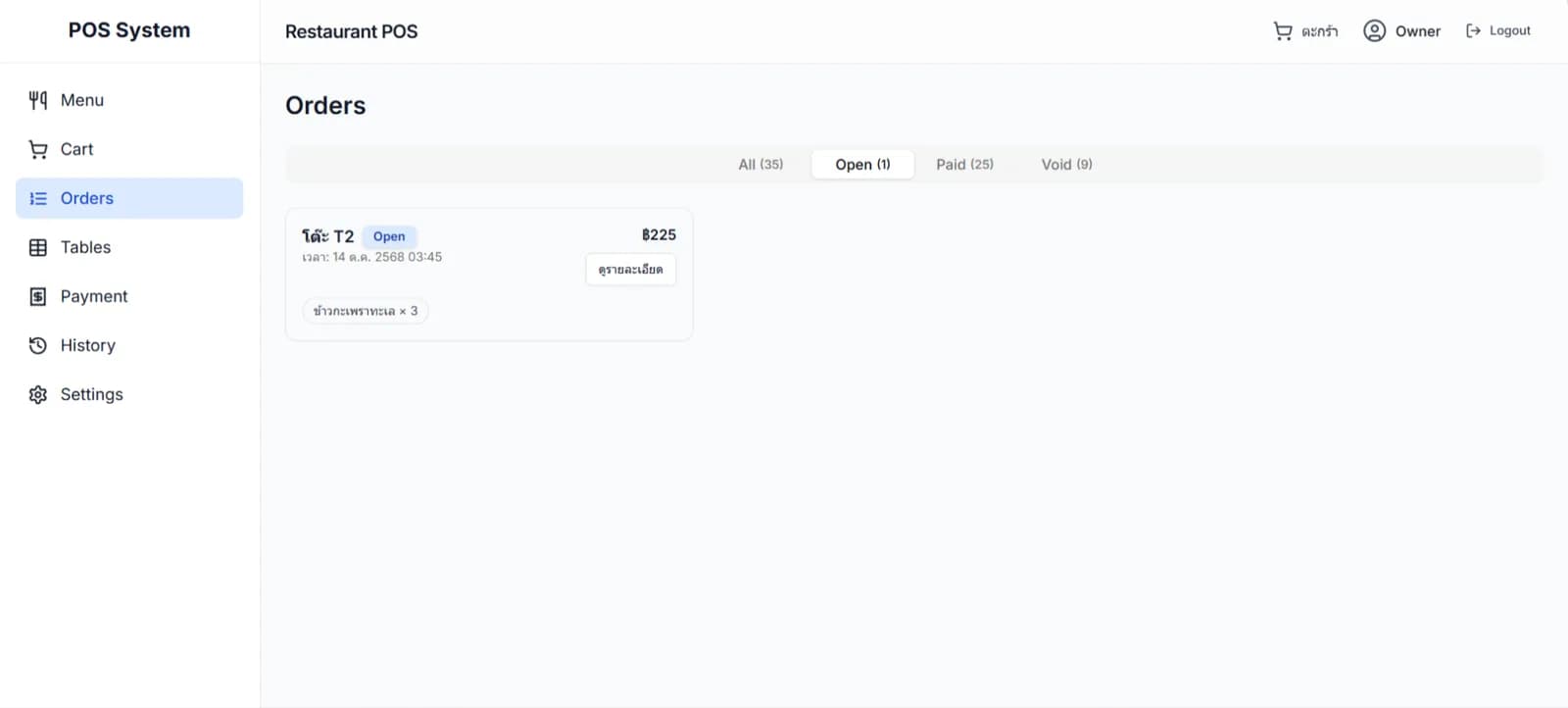Select Orders label in the sidebar
The width and height of the screenshot is (1568, 708).
click(87, 198)
